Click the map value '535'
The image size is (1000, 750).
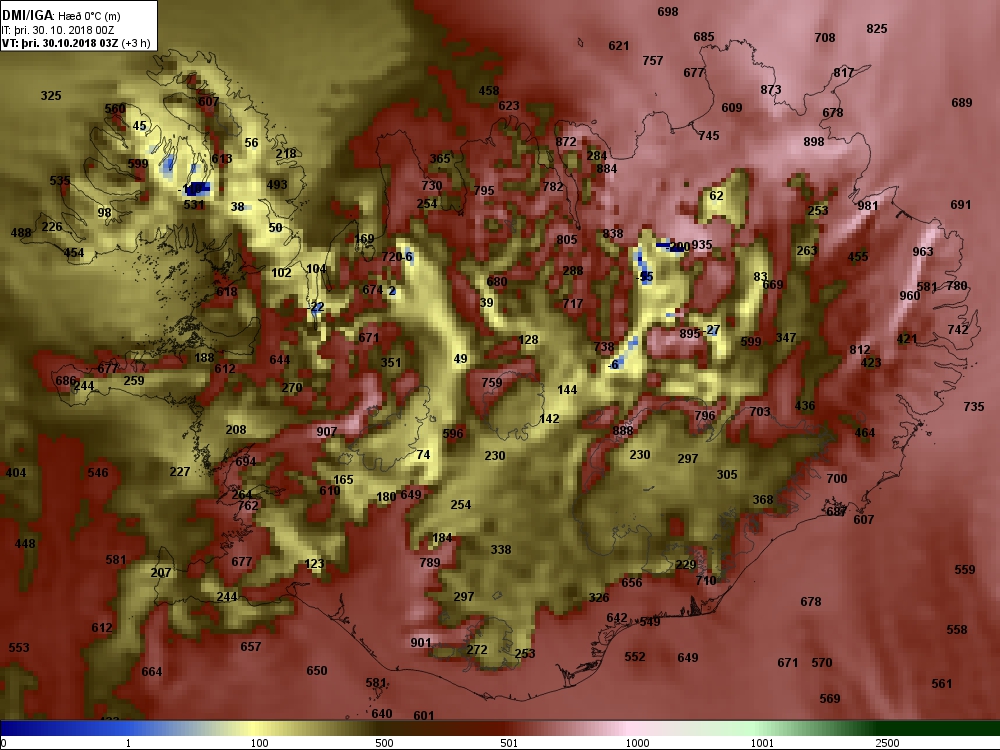click(60, 180)
